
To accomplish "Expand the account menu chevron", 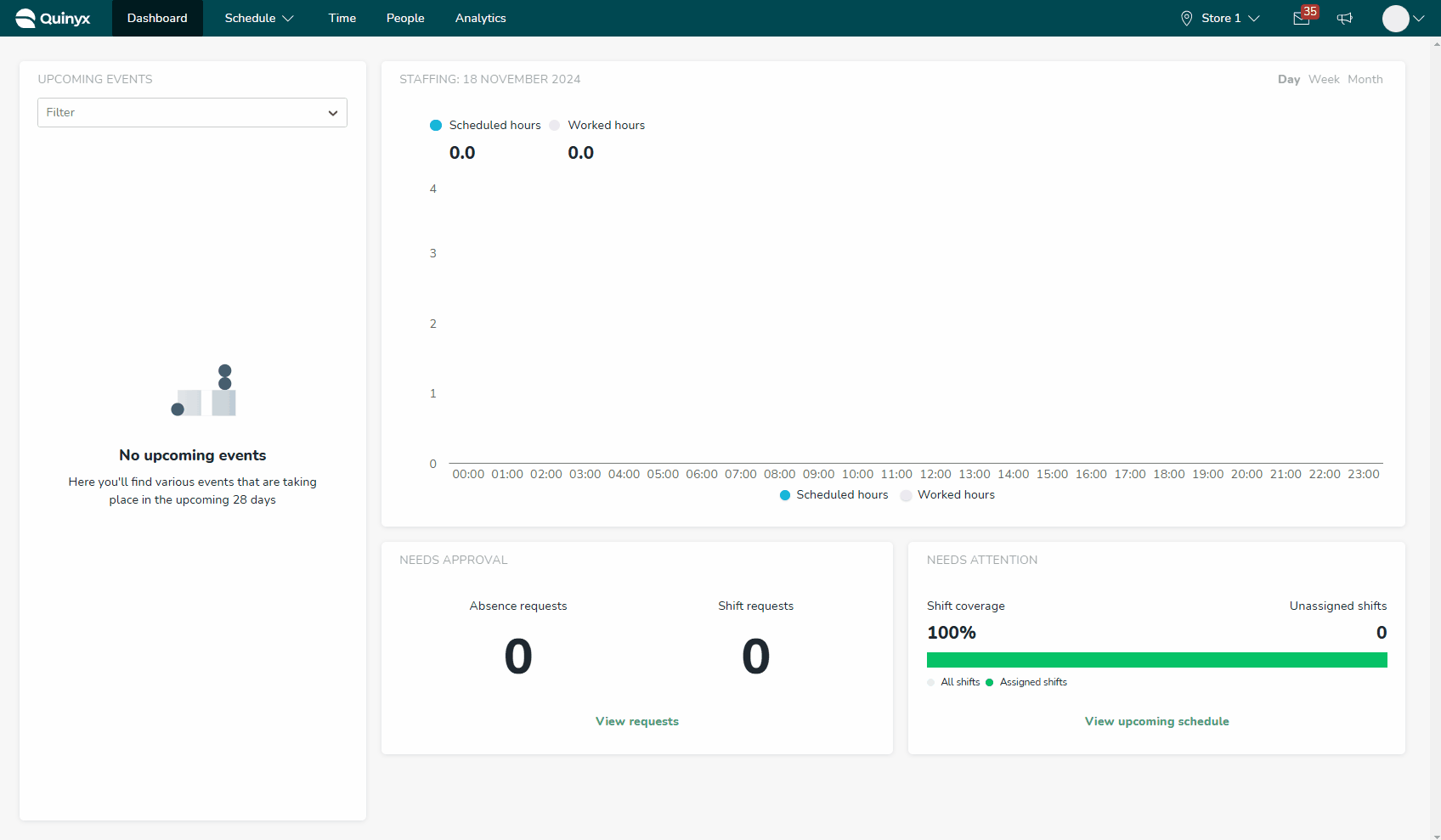I will click(1418, 18).
